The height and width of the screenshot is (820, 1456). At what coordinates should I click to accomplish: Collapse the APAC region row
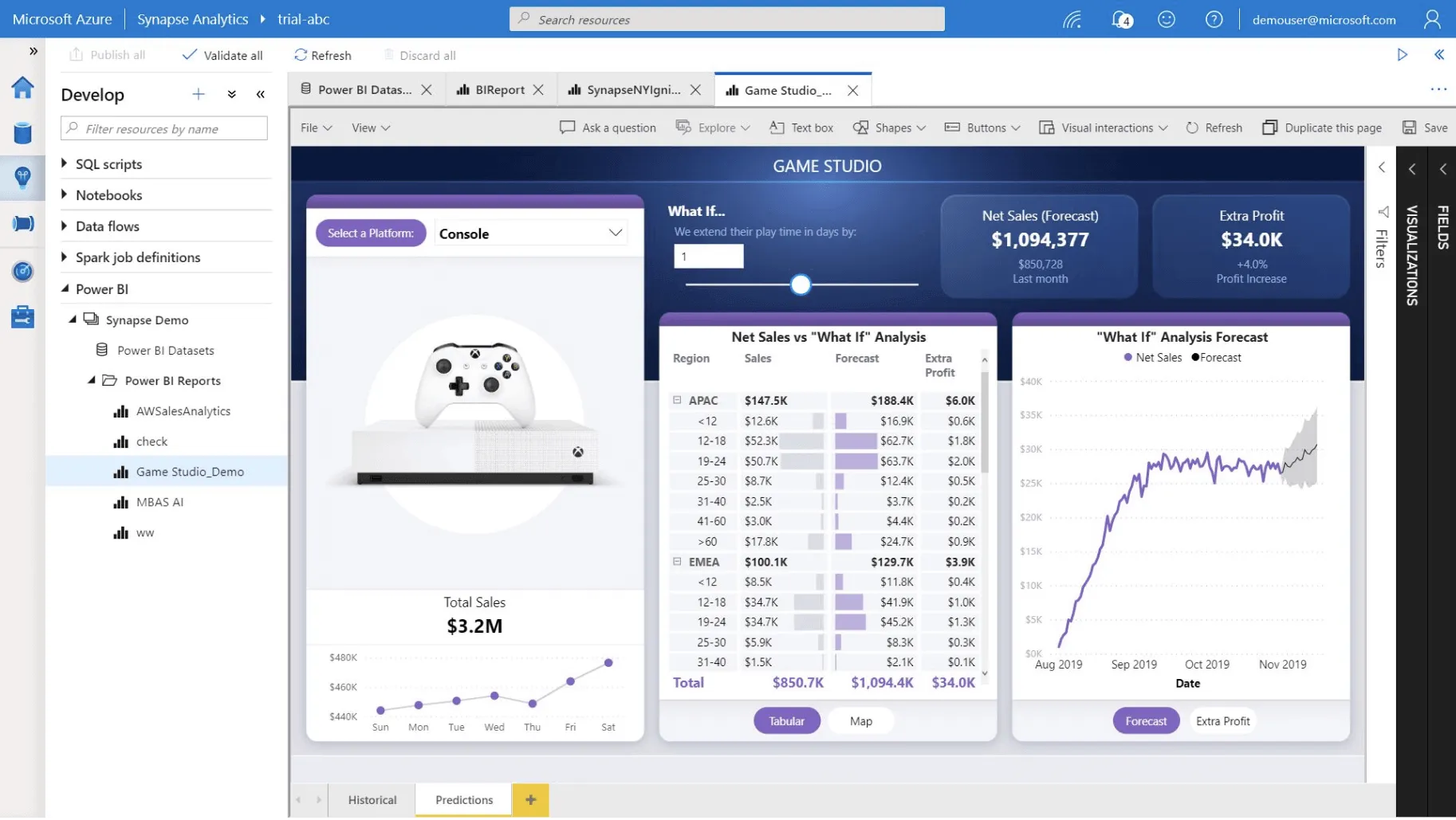(x=677, y=400)
